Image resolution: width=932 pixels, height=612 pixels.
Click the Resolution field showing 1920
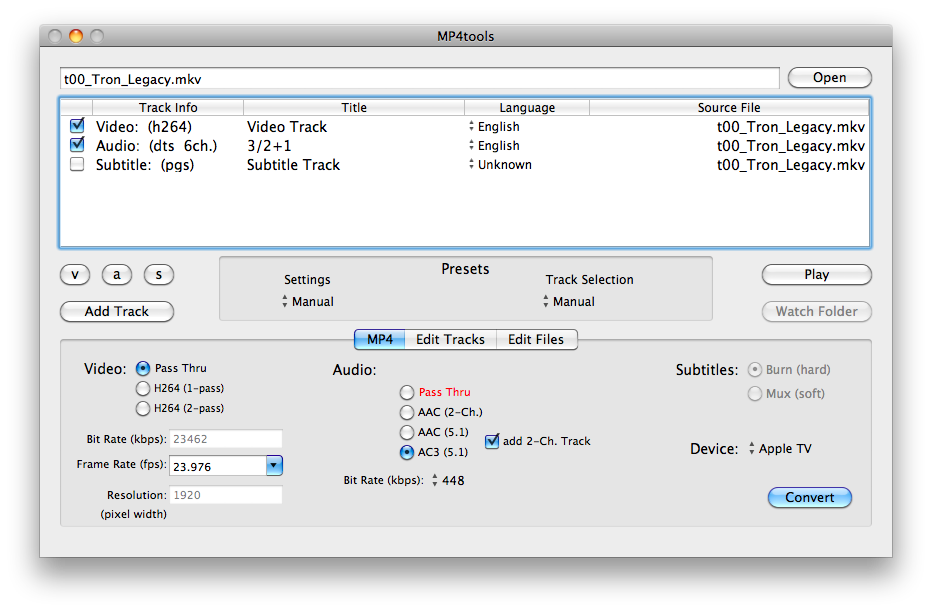click(226, 495)
